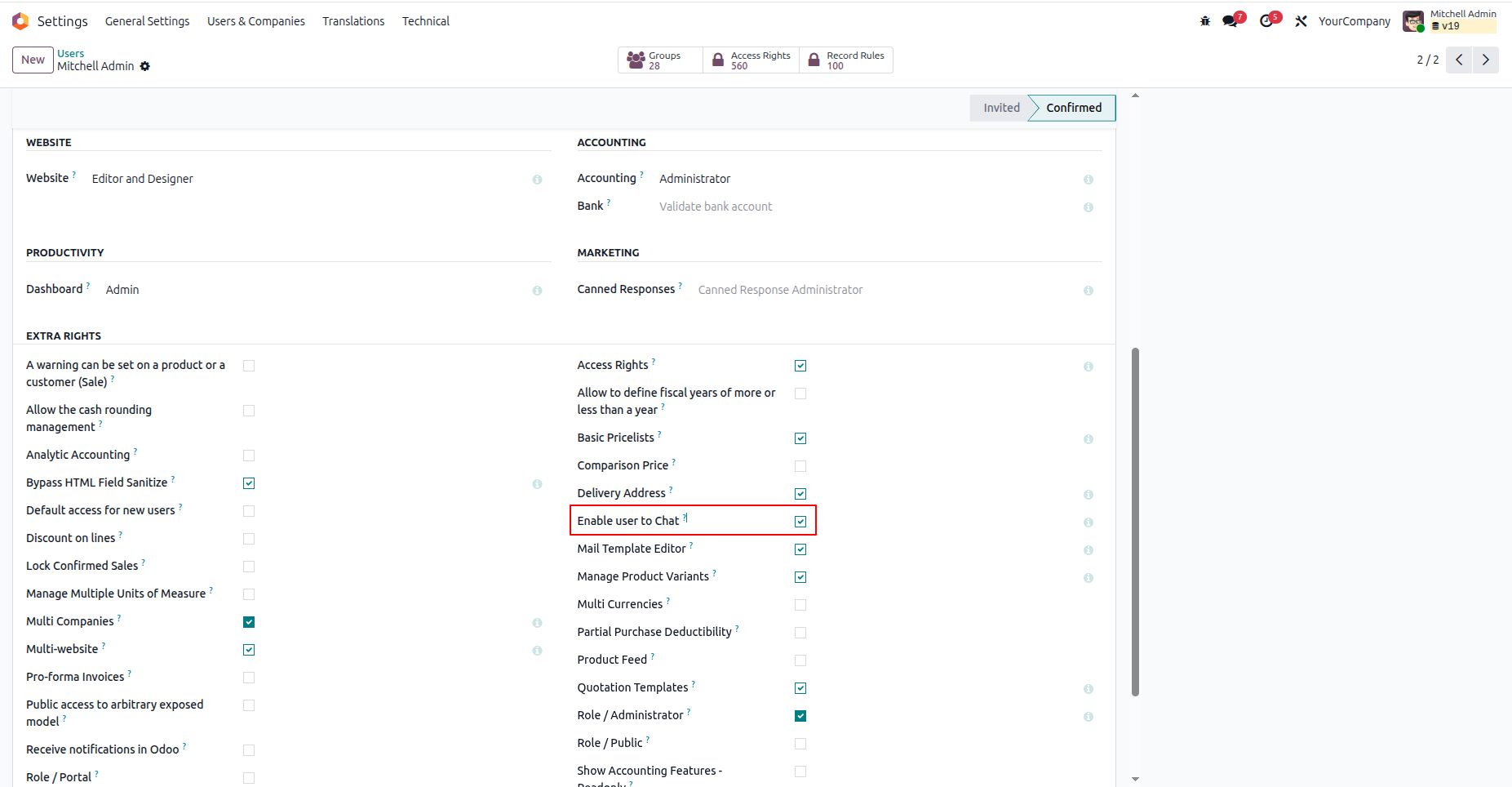Click info icon for Basic Pricelists row
This screenshot has height=787, width=1512.
point(1089,439)
